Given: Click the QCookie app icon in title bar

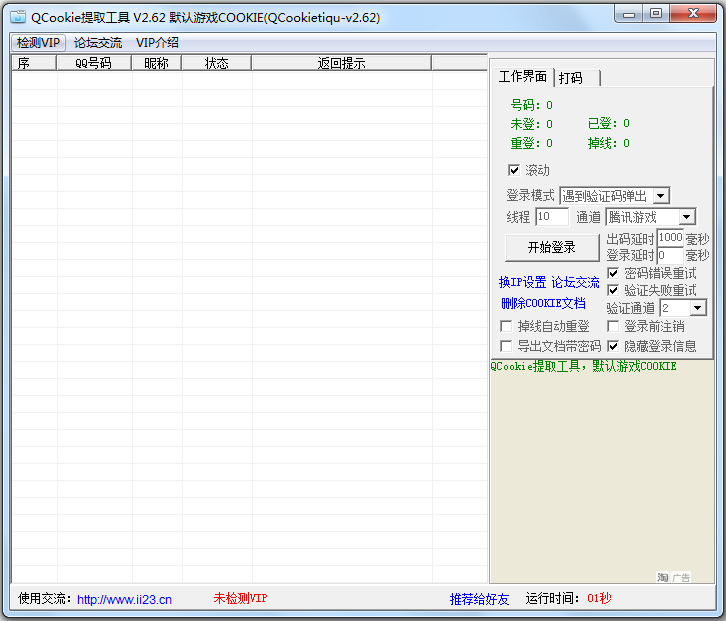Looking at the screenshot, I should click(18, 17).
